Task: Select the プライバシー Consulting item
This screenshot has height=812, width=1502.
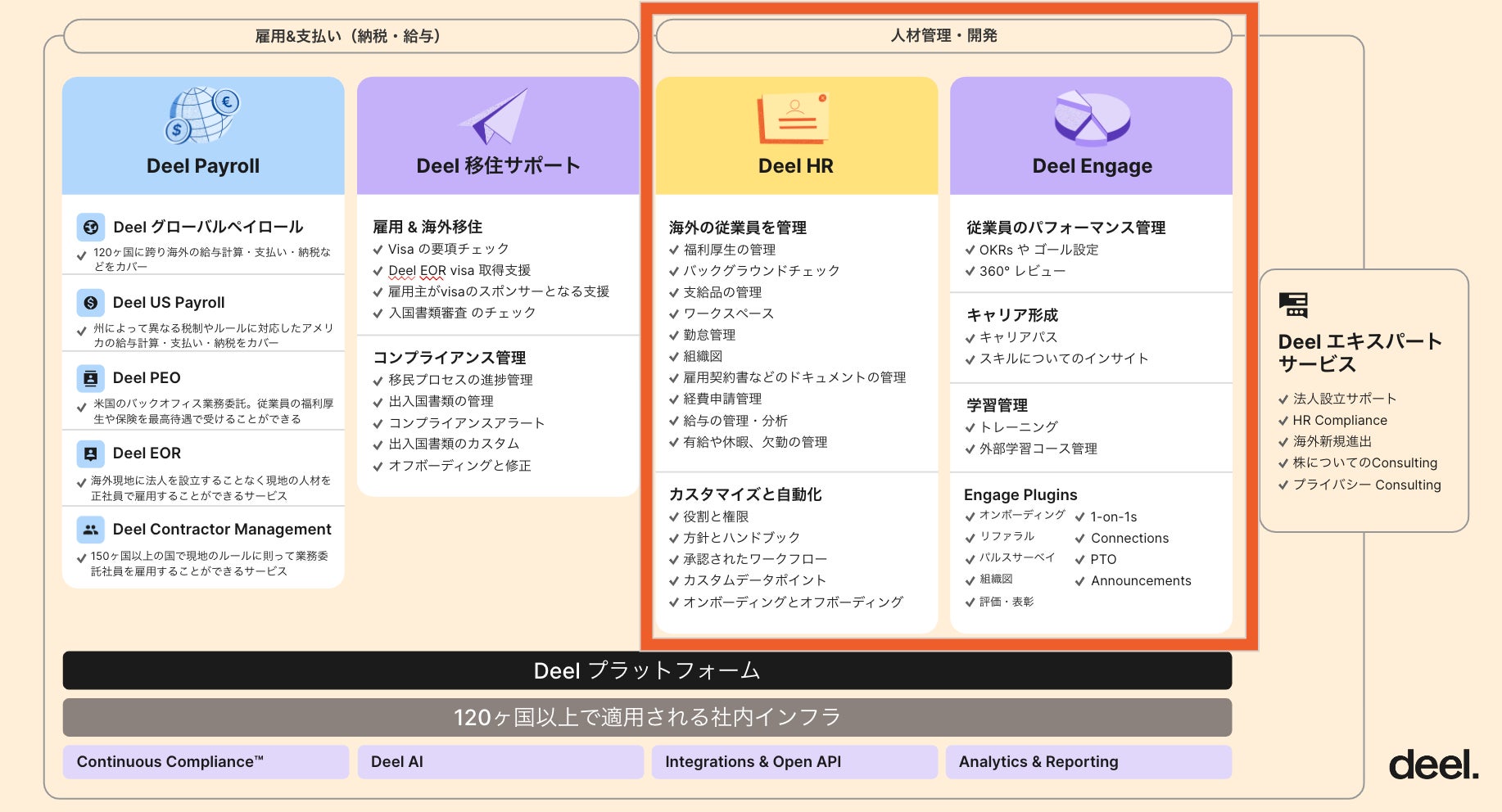Action: point(1367,485)
